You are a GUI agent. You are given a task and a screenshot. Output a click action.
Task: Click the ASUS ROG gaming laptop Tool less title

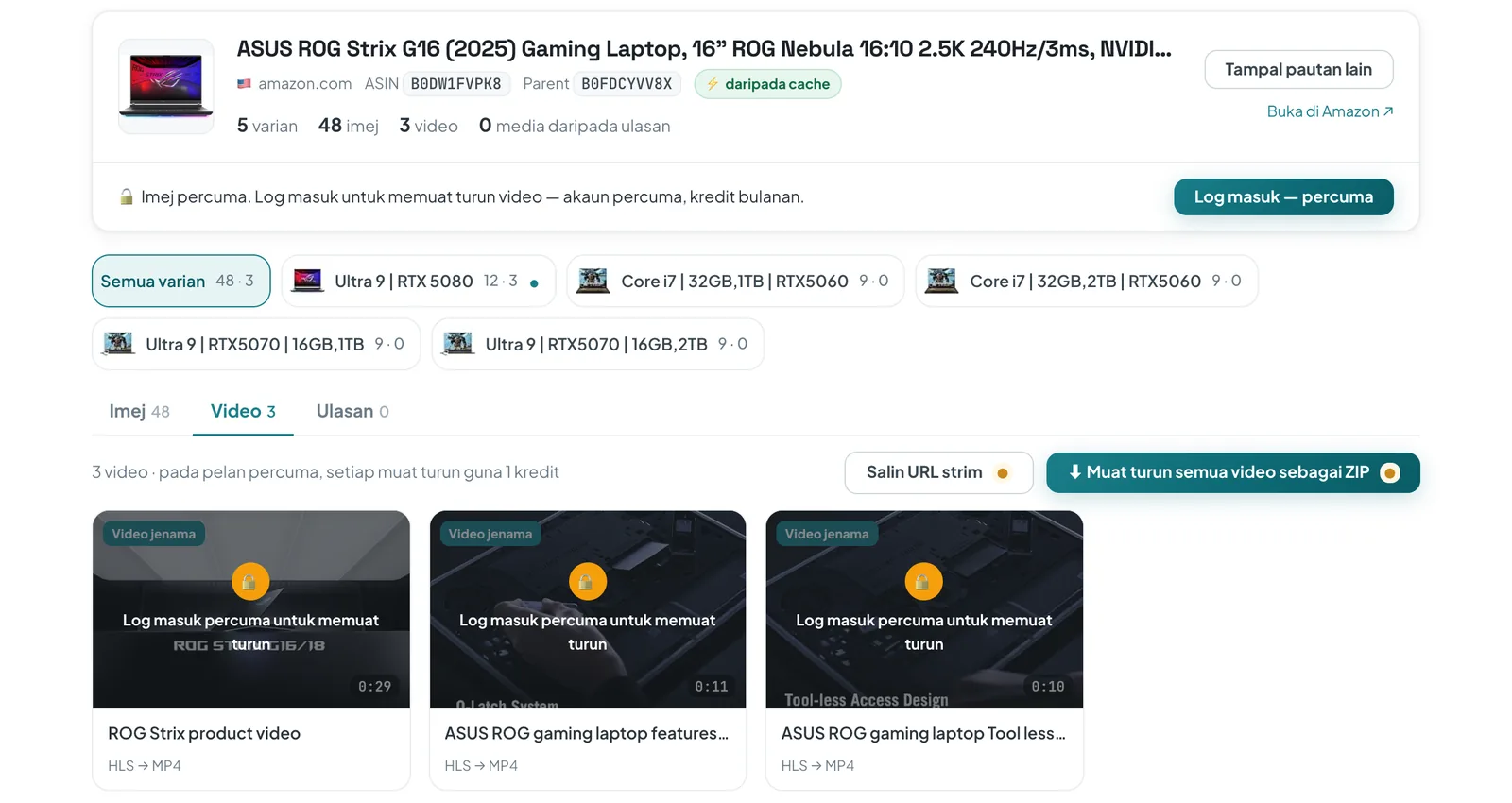[923, 733]
